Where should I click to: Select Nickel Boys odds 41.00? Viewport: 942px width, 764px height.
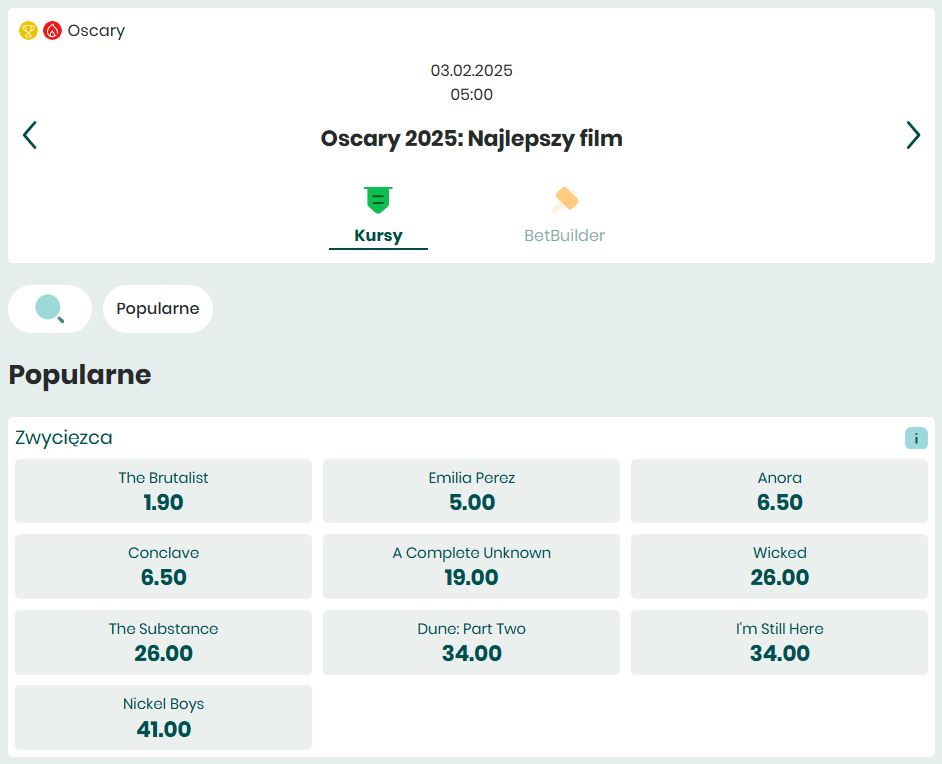(163, 717)
